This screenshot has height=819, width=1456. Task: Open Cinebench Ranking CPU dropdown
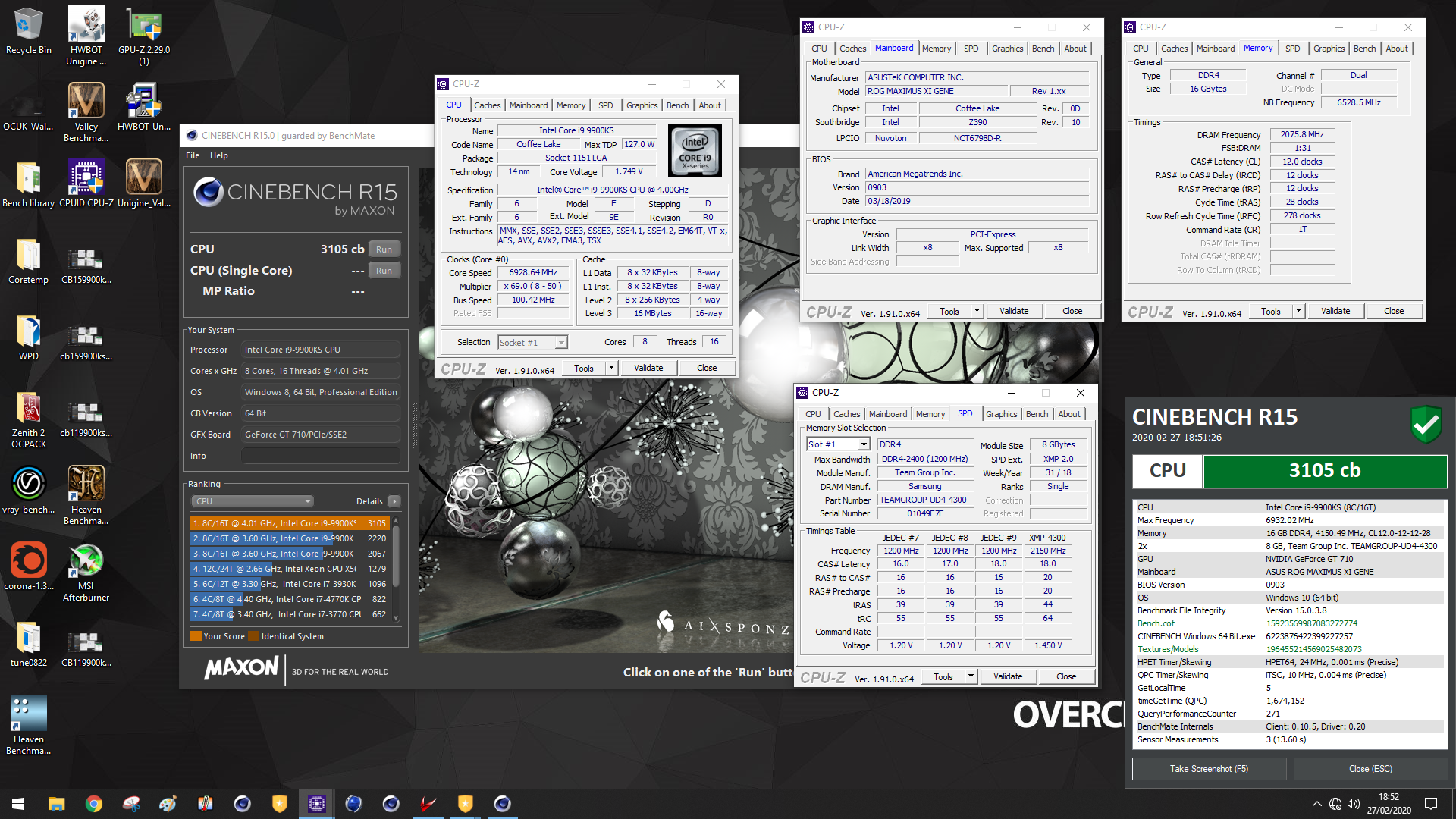[x=253, y=501]
